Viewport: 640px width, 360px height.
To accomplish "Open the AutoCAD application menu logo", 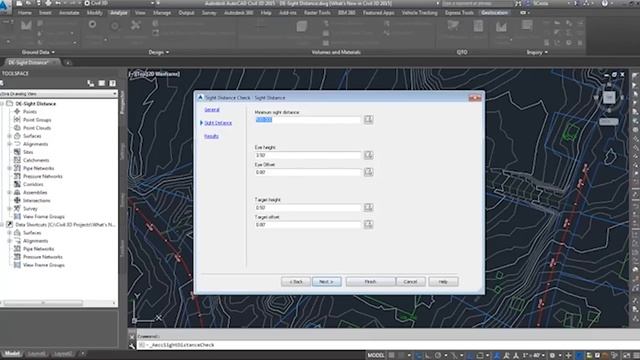I will pos(4,6).
